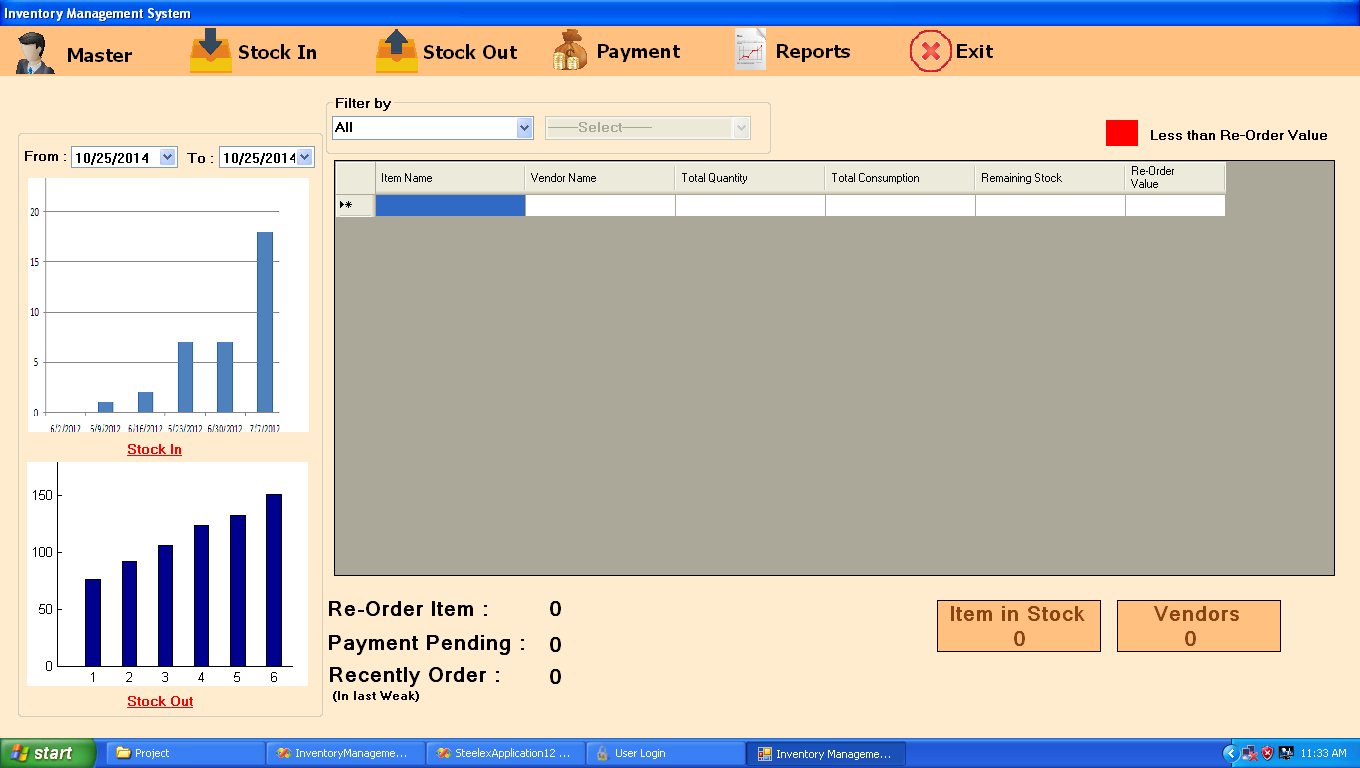
Task: Click the red security shield tray icon
Action: point(1267,753)
